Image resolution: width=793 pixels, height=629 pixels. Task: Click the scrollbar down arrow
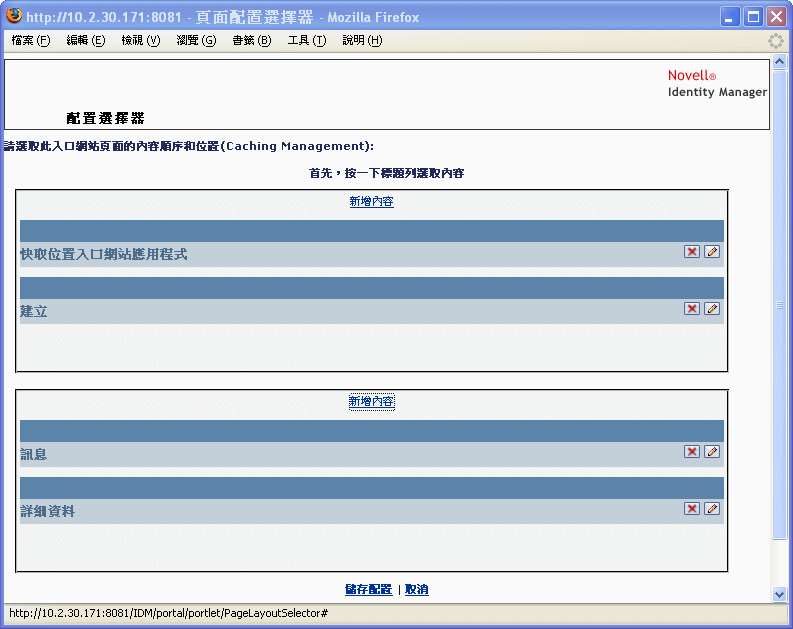pyautogui.click(x=779, y=595)
